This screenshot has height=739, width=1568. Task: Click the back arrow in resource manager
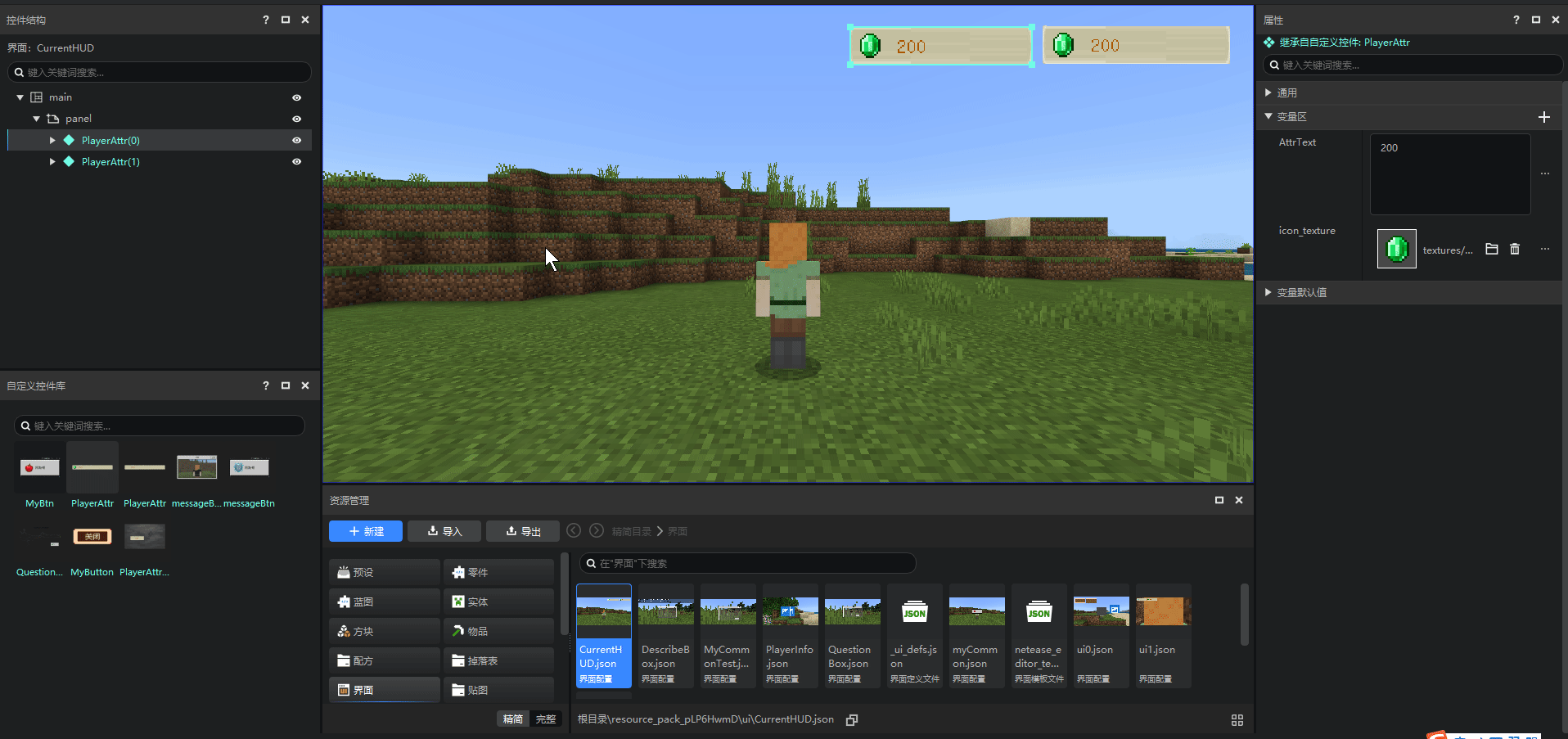574,530
